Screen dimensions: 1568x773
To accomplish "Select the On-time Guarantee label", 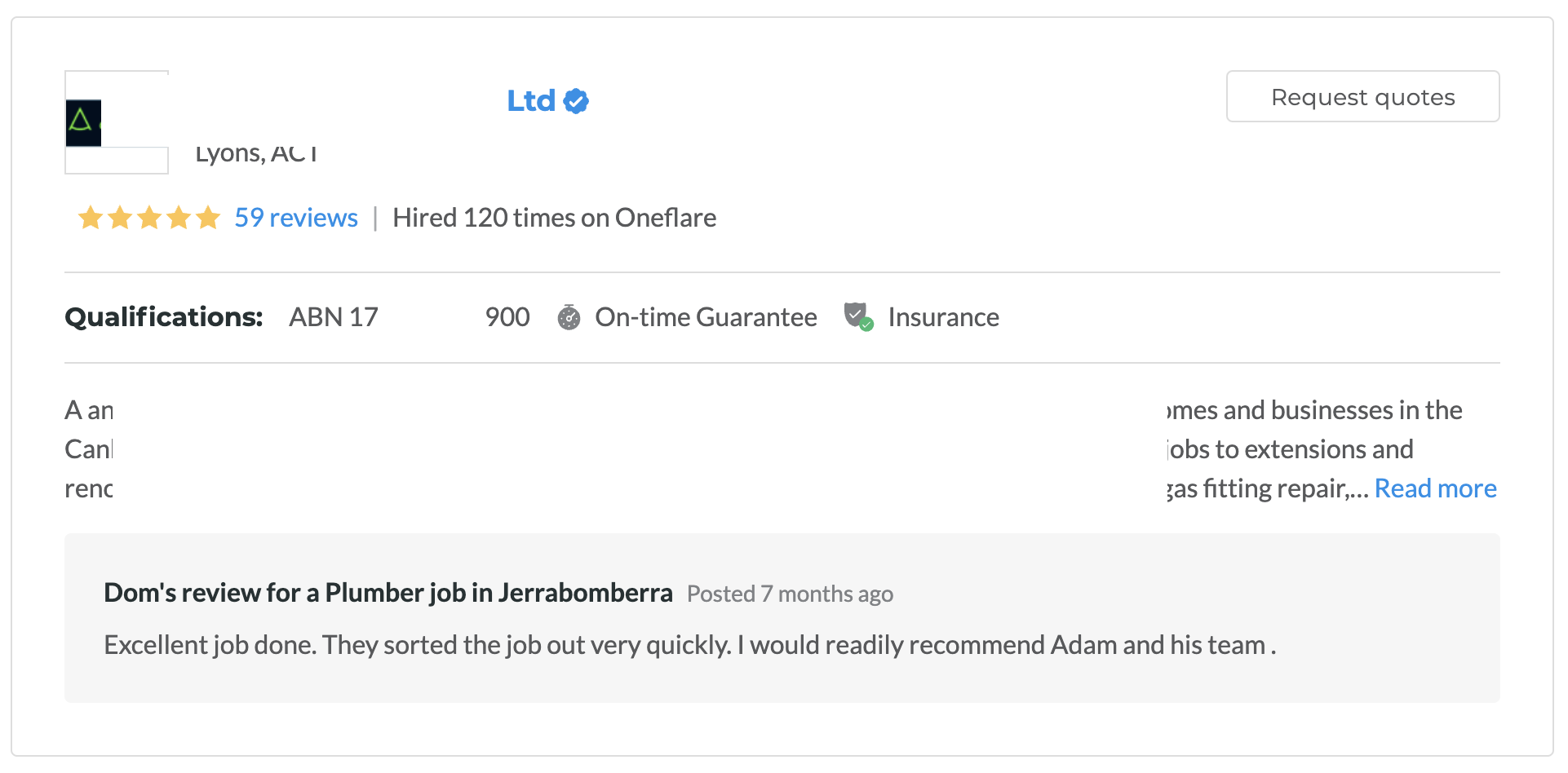I will click(x=706, y=317).
